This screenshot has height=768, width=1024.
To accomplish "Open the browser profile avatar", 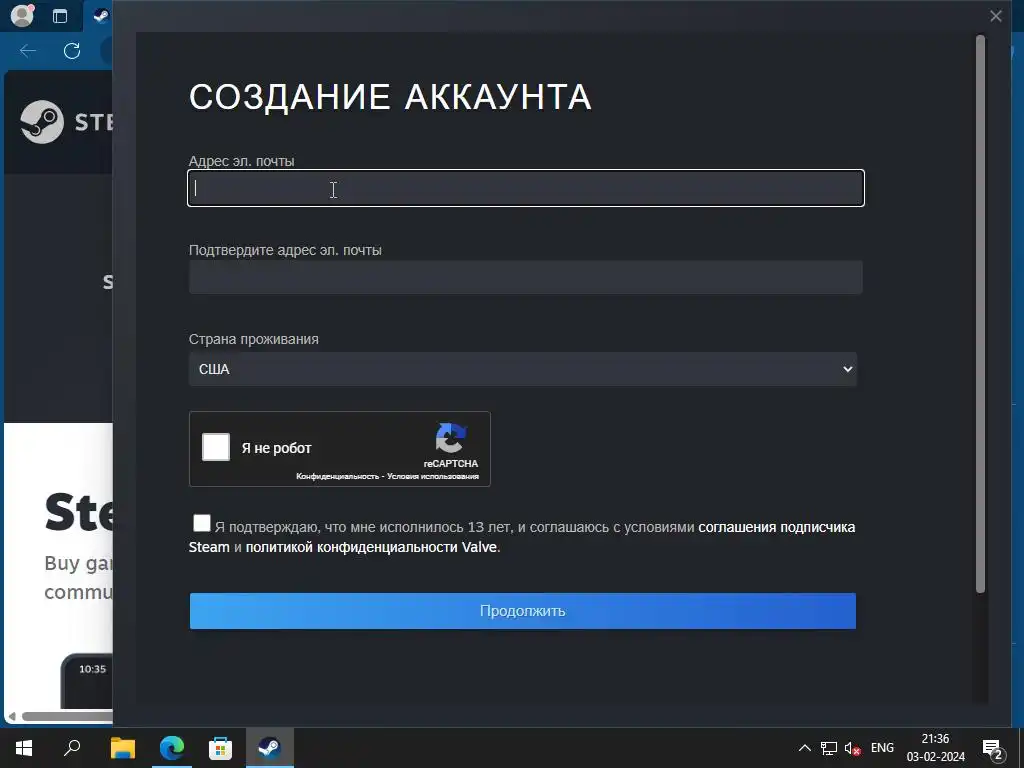I will pos(22,16).
